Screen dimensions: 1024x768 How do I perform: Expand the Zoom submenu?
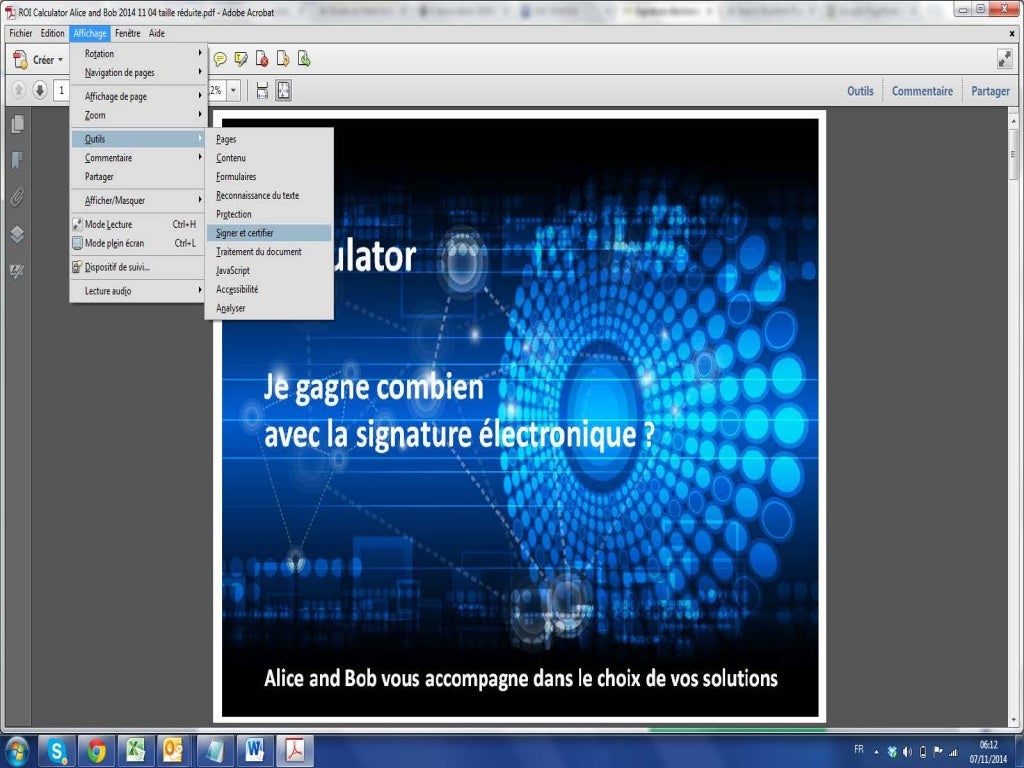[x=138, y=115]
